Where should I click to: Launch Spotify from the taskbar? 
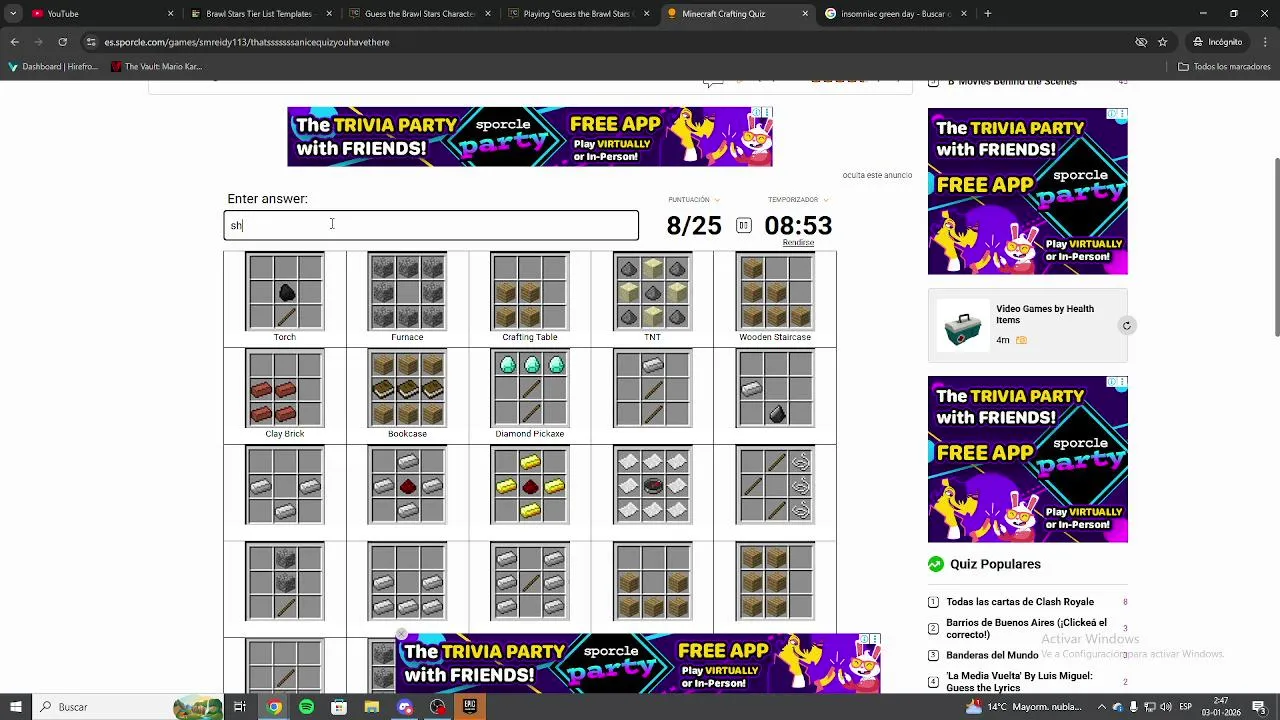click(306, 707)
